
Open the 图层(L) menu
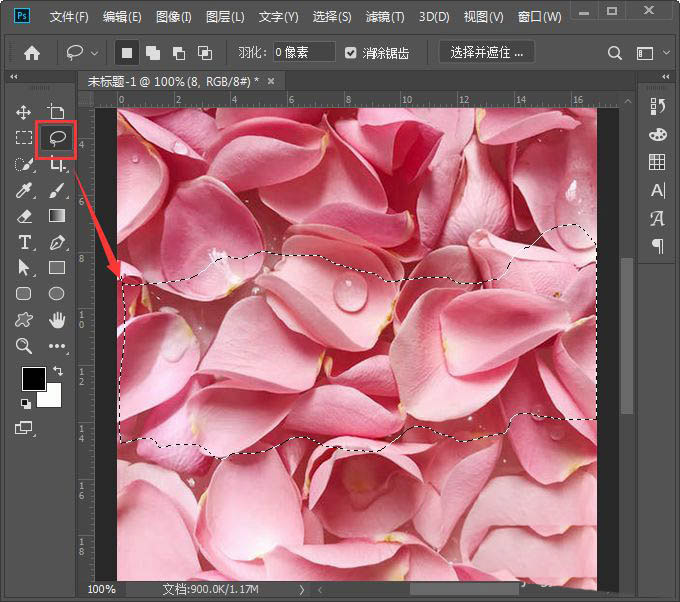[225, 17]
